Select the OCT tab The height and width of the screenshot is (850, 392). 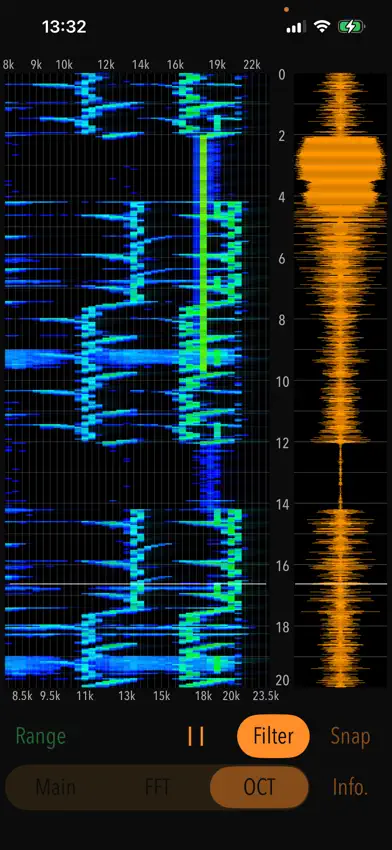pos(259,787)
